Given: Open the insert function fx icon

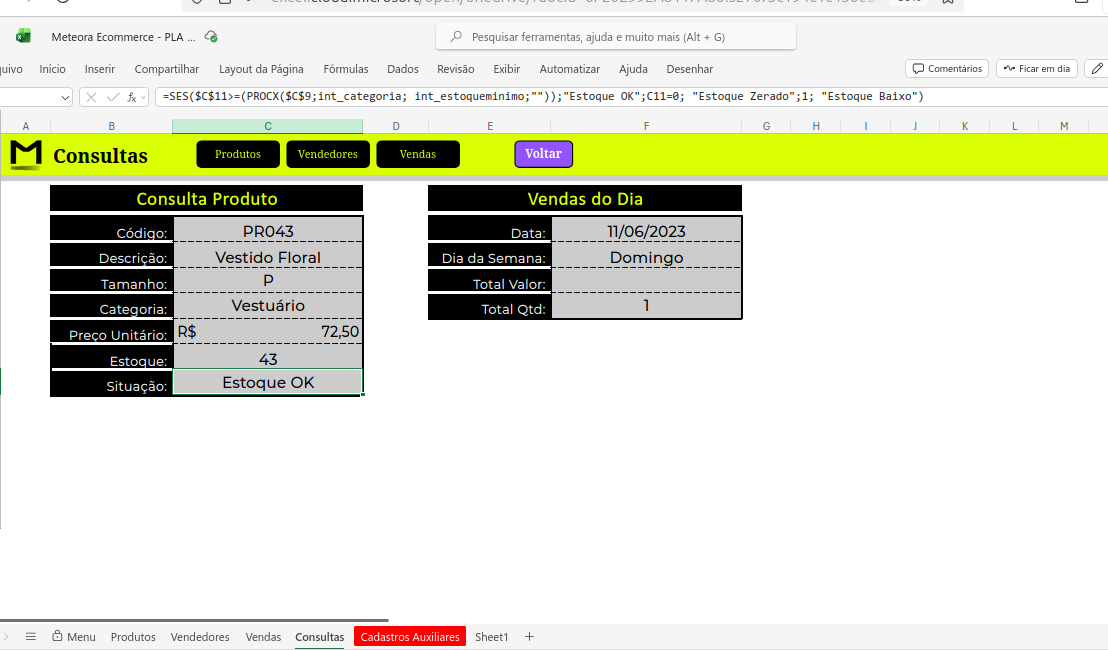Looking at the screenshot, I should pyautogui.click(x=131, y=97).
